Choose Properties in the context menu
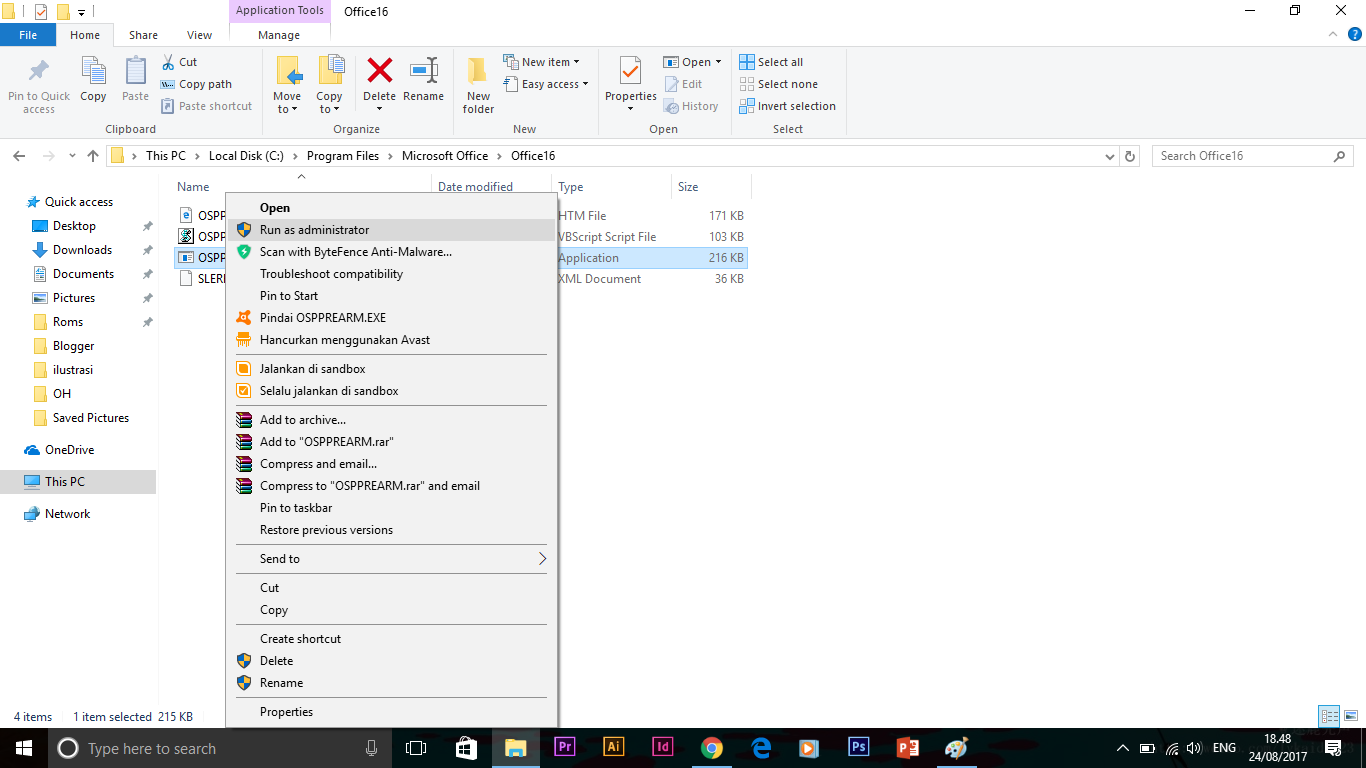The width and height of the screenshot is (1366, 768). pyautogui.click(x=391, y=712)
